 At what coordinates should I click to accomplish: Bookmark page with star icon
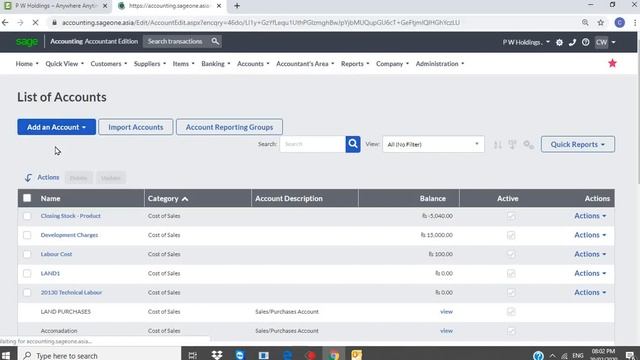pyautogui.click(x=600, y=23)
